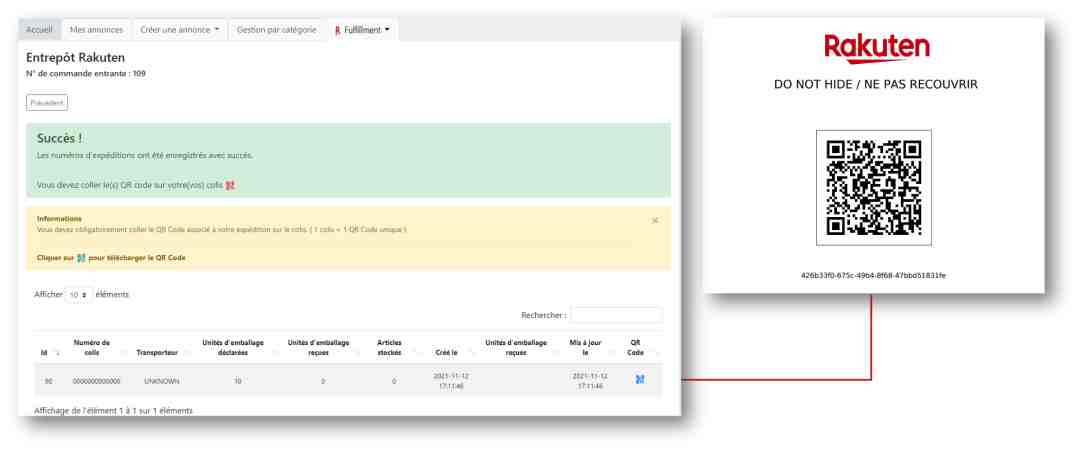The width and height of the screenshot is (1080, 452).
Task: Click the Précédent button
Action: coord(47,103)
